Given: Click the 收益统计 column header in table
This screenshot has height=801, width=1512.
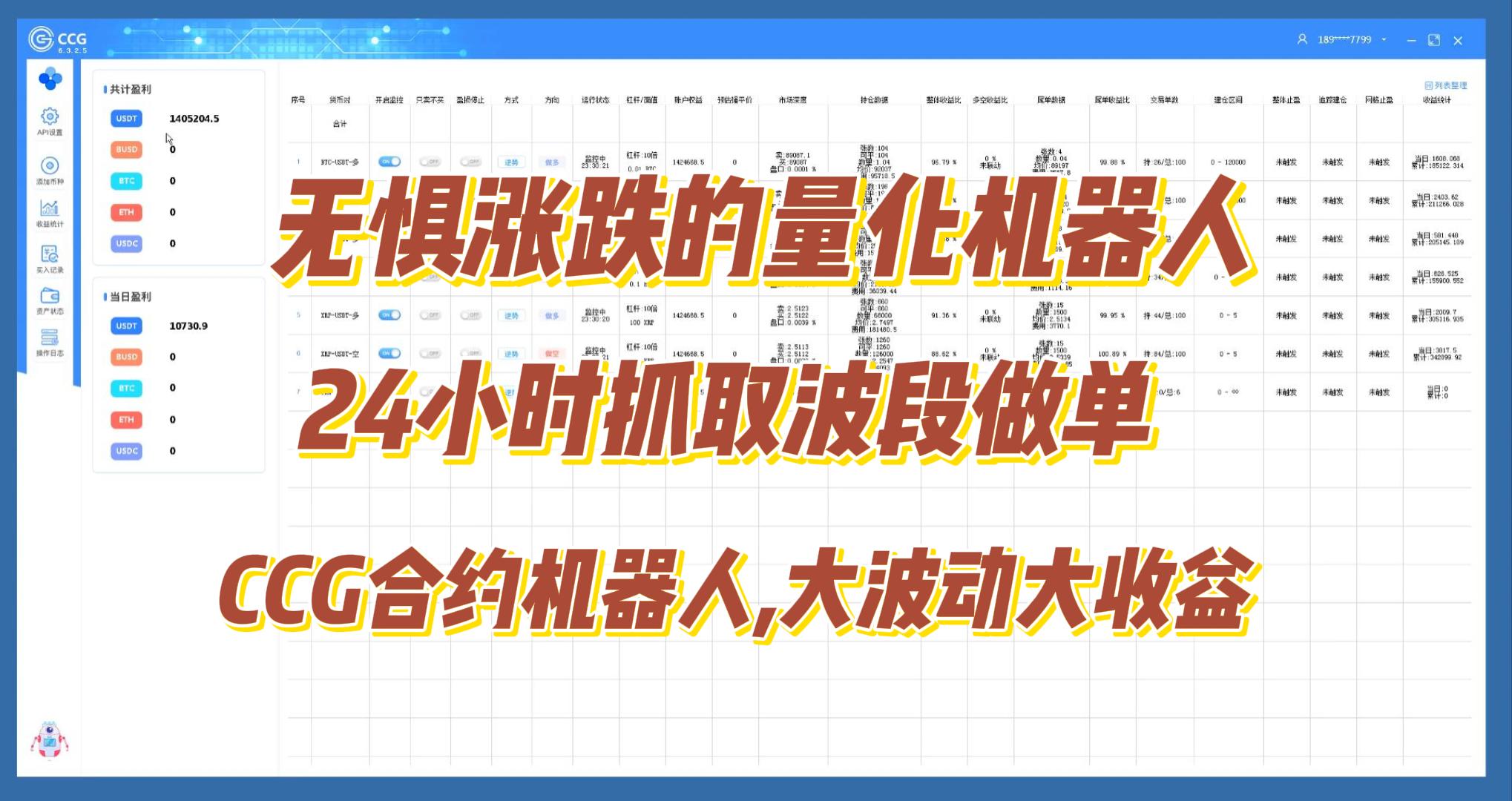Looking at the screenshot, I should (x=1437, y=99).
